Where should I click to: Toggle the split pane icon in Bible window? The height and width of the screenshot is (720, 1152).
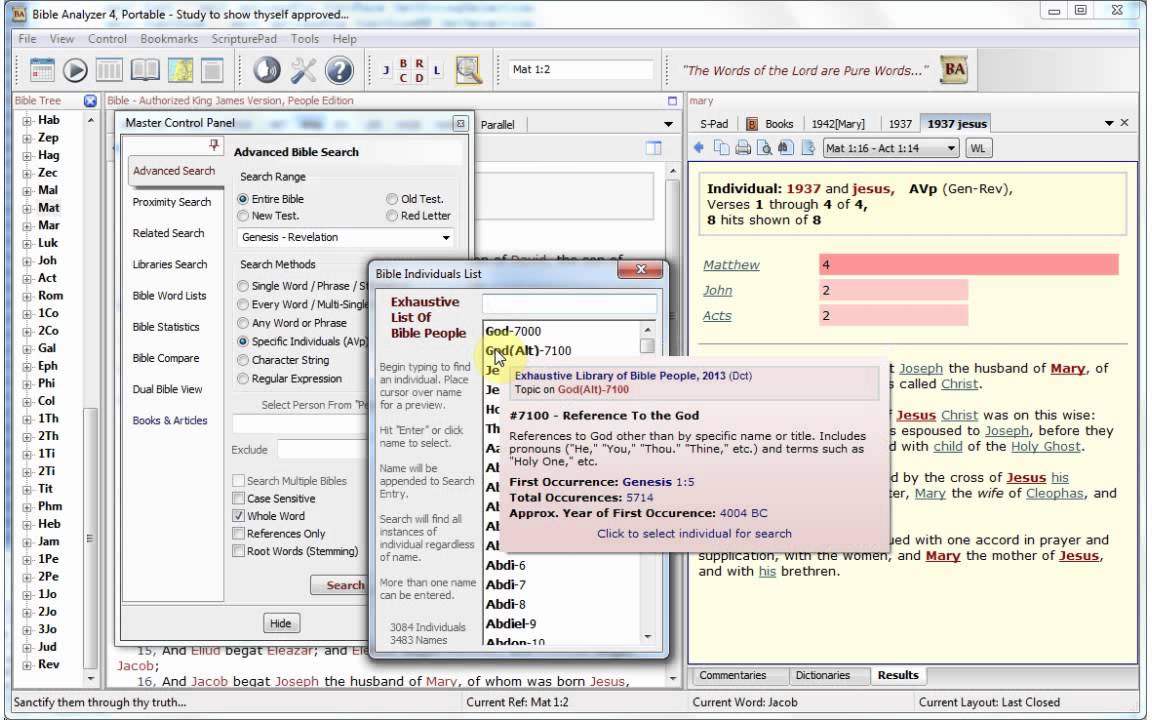coord(653,148)
